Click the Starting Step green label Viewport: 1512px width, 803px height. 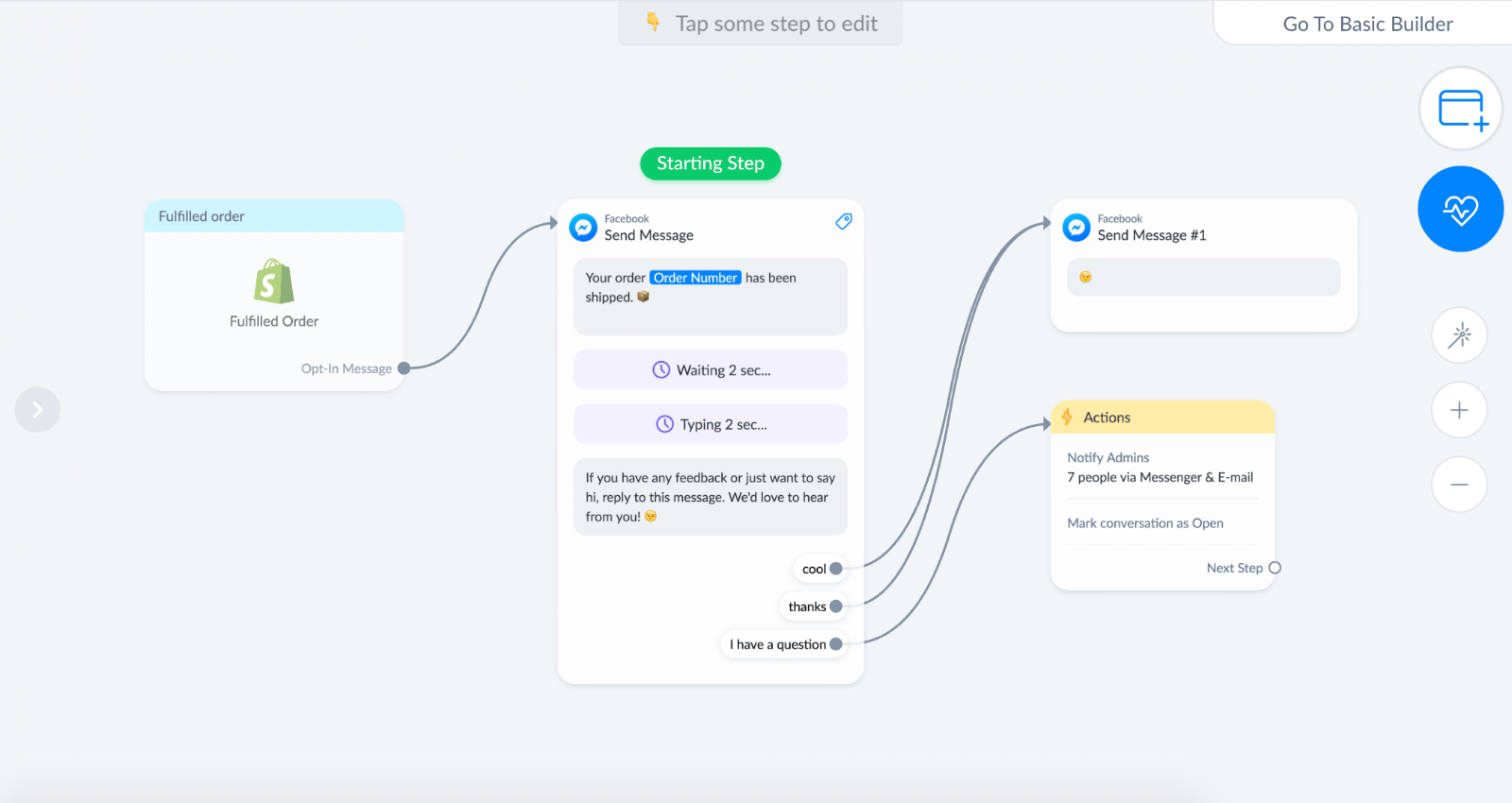711,163
